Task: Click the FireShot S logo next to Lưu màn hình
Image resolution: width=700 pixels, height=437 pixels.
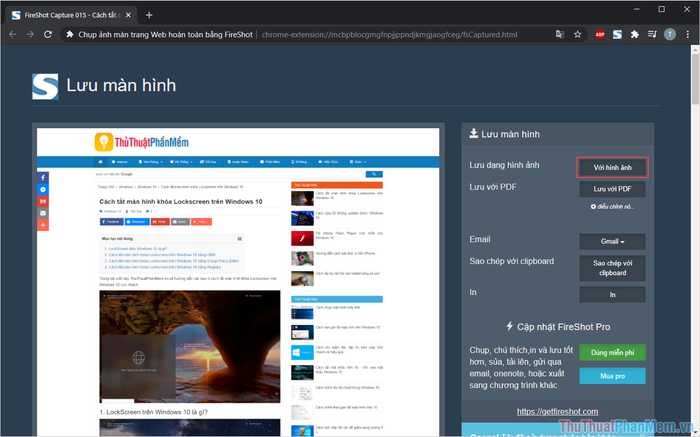Action: point(45,86)
